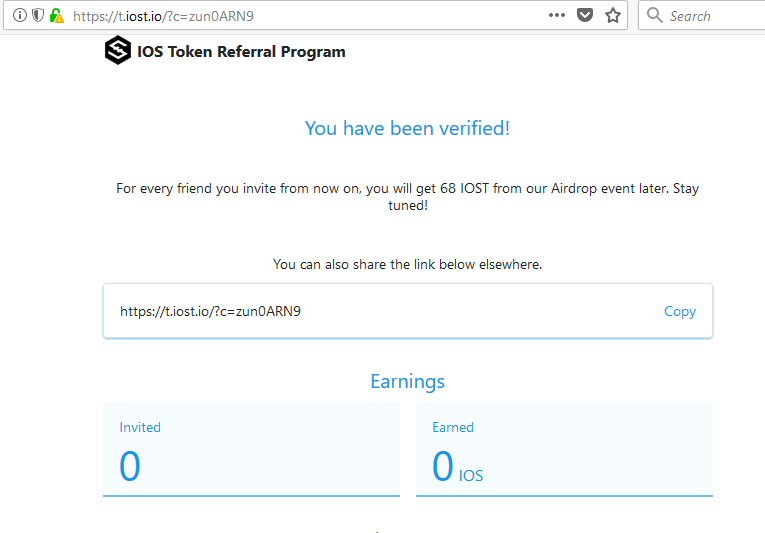Select the referral link https://t.iost.io/?c=zun0ARN9 field
This screenshot has width=765, height=533.
click(x=407, y=311)
